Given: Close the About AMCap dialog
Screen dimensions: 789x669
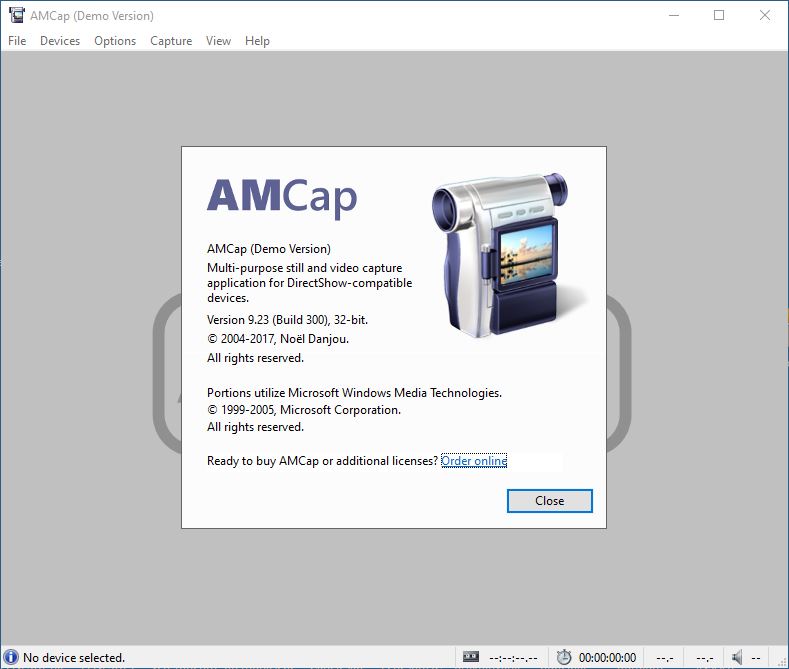Looking at the screenshot, I should 549,501.
